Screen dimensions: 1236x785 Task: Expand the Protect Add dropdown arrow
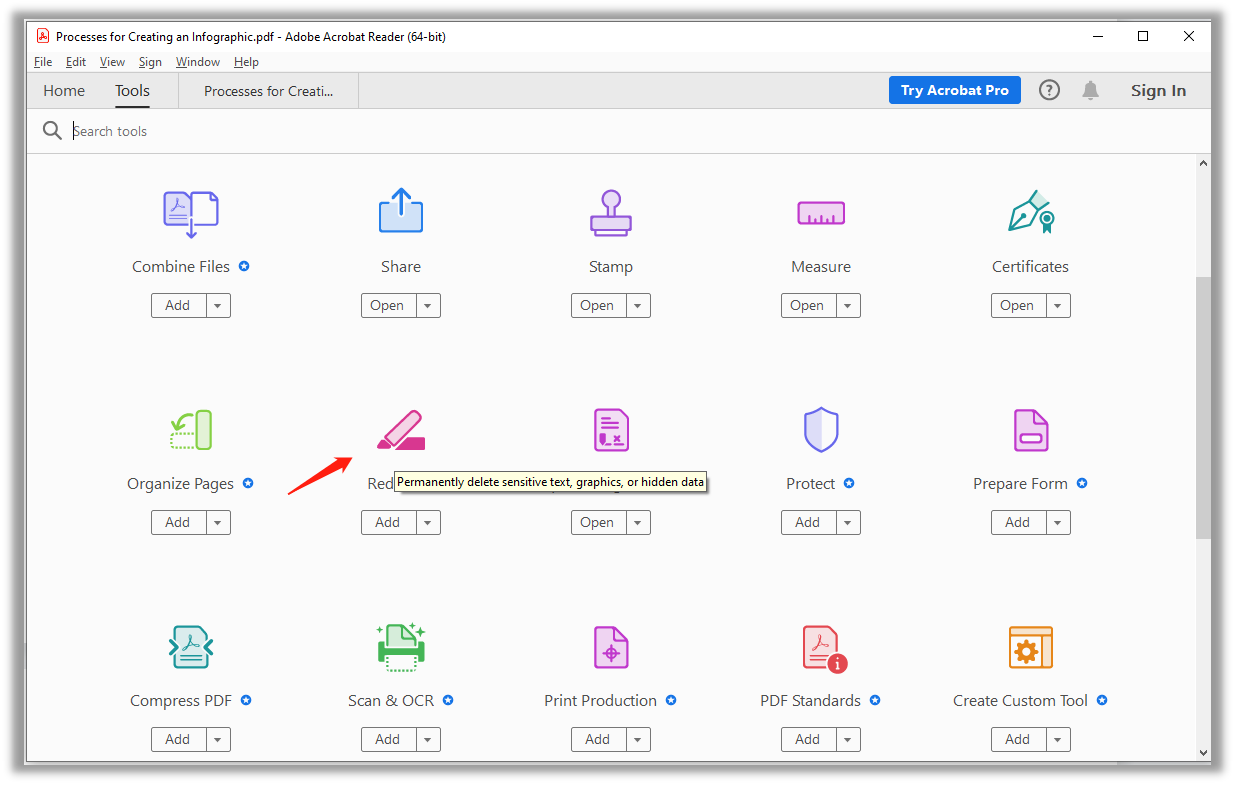[848, 523]
